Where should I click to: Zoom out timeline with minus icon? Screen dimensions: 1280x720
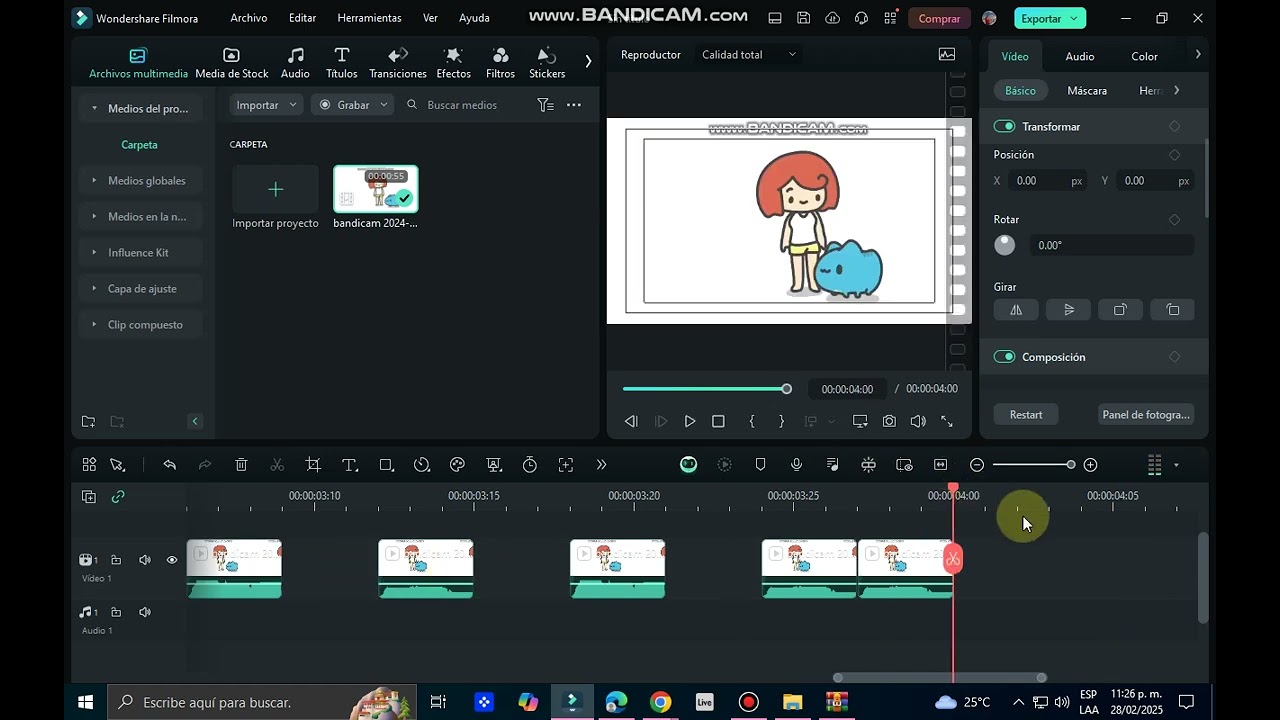coord(977,465)
